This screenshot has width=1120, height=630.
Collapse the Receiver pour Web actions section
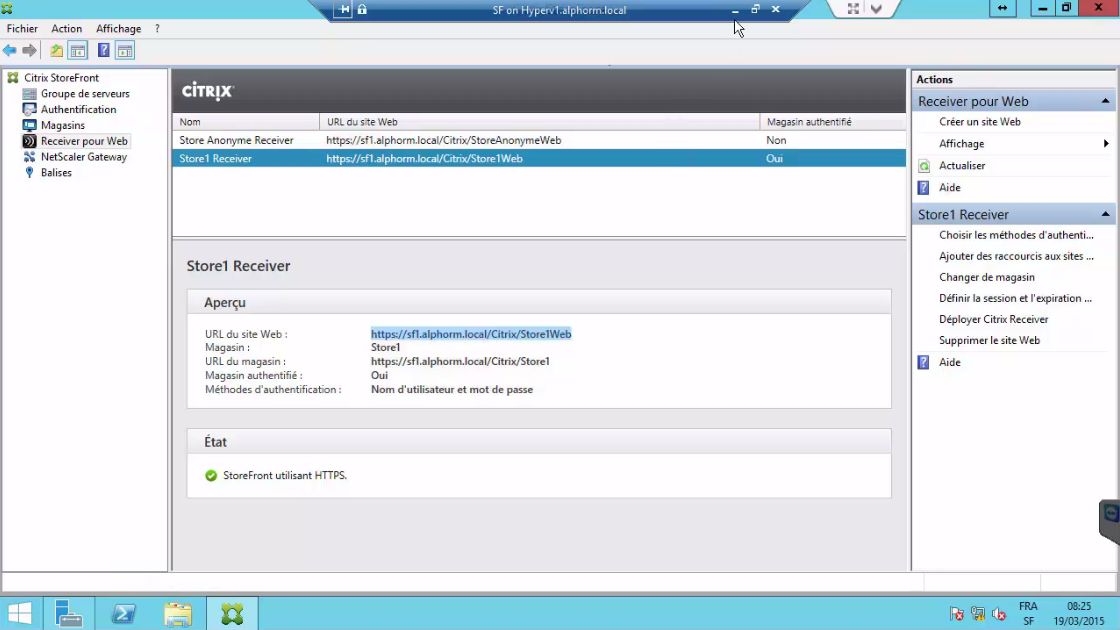[x=1105, y=100]
